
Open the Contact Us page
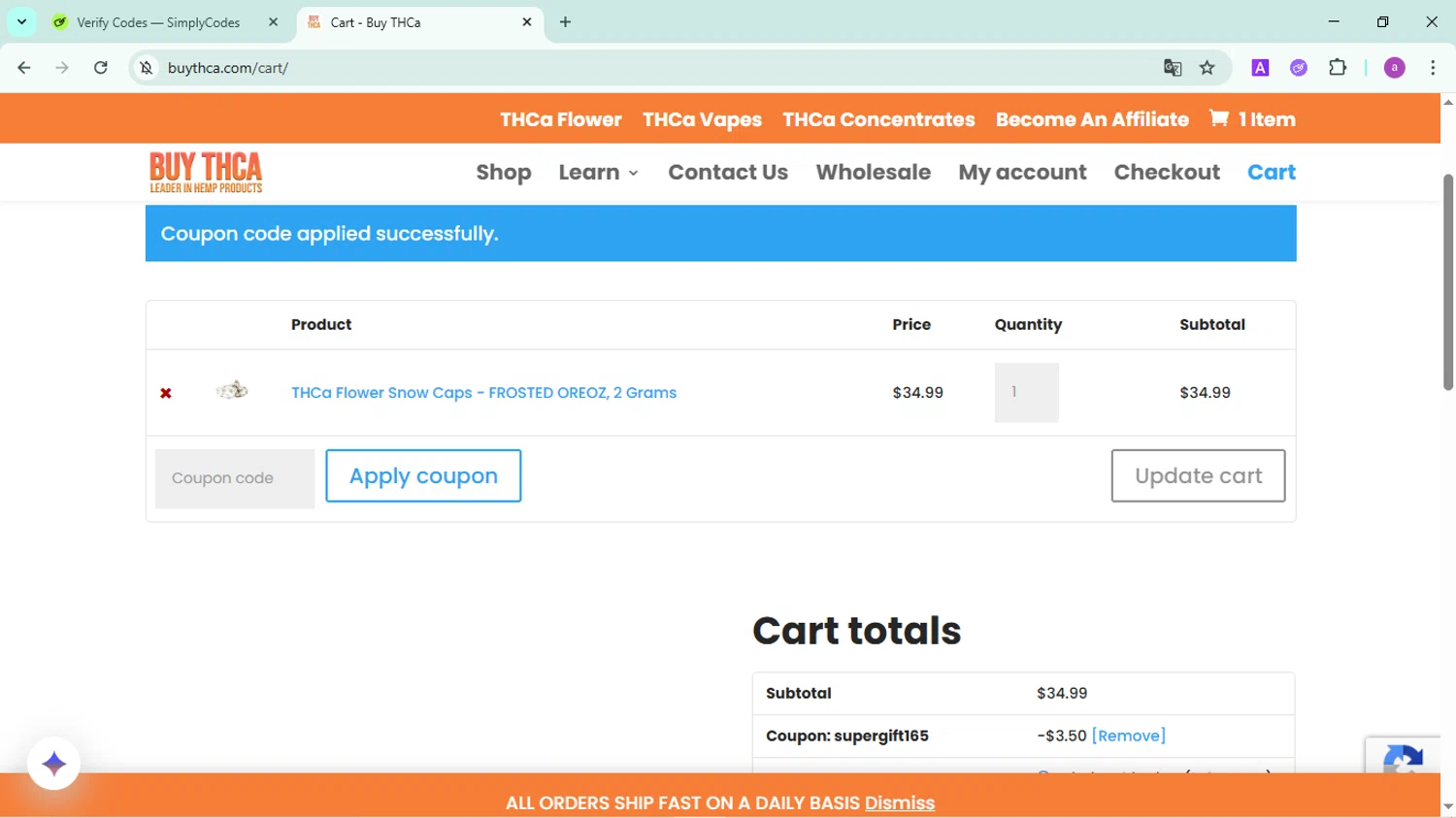click(728, 173)
